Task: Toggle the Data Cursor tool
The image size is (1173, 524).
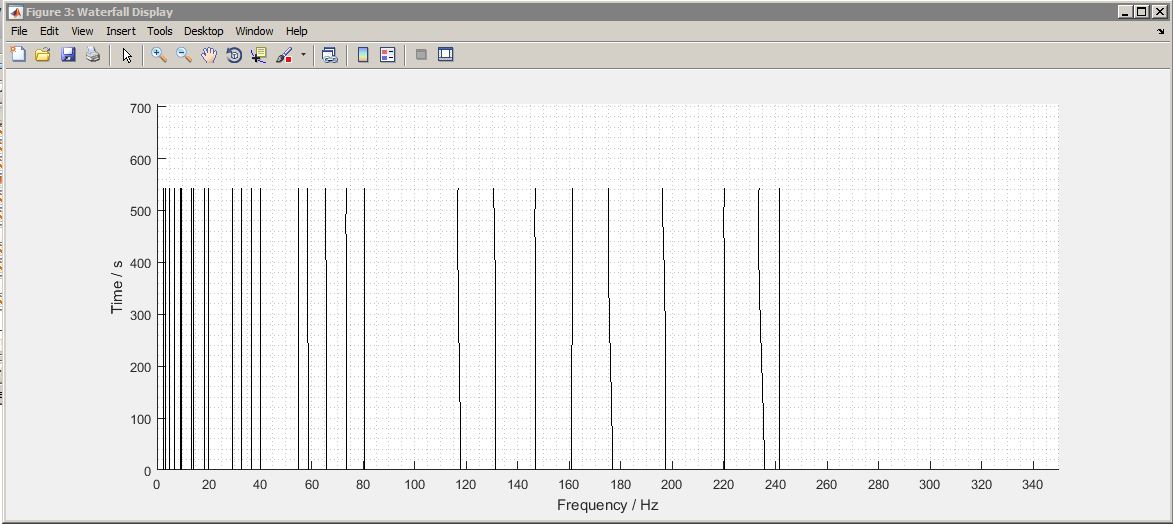Action: [259, 55]
